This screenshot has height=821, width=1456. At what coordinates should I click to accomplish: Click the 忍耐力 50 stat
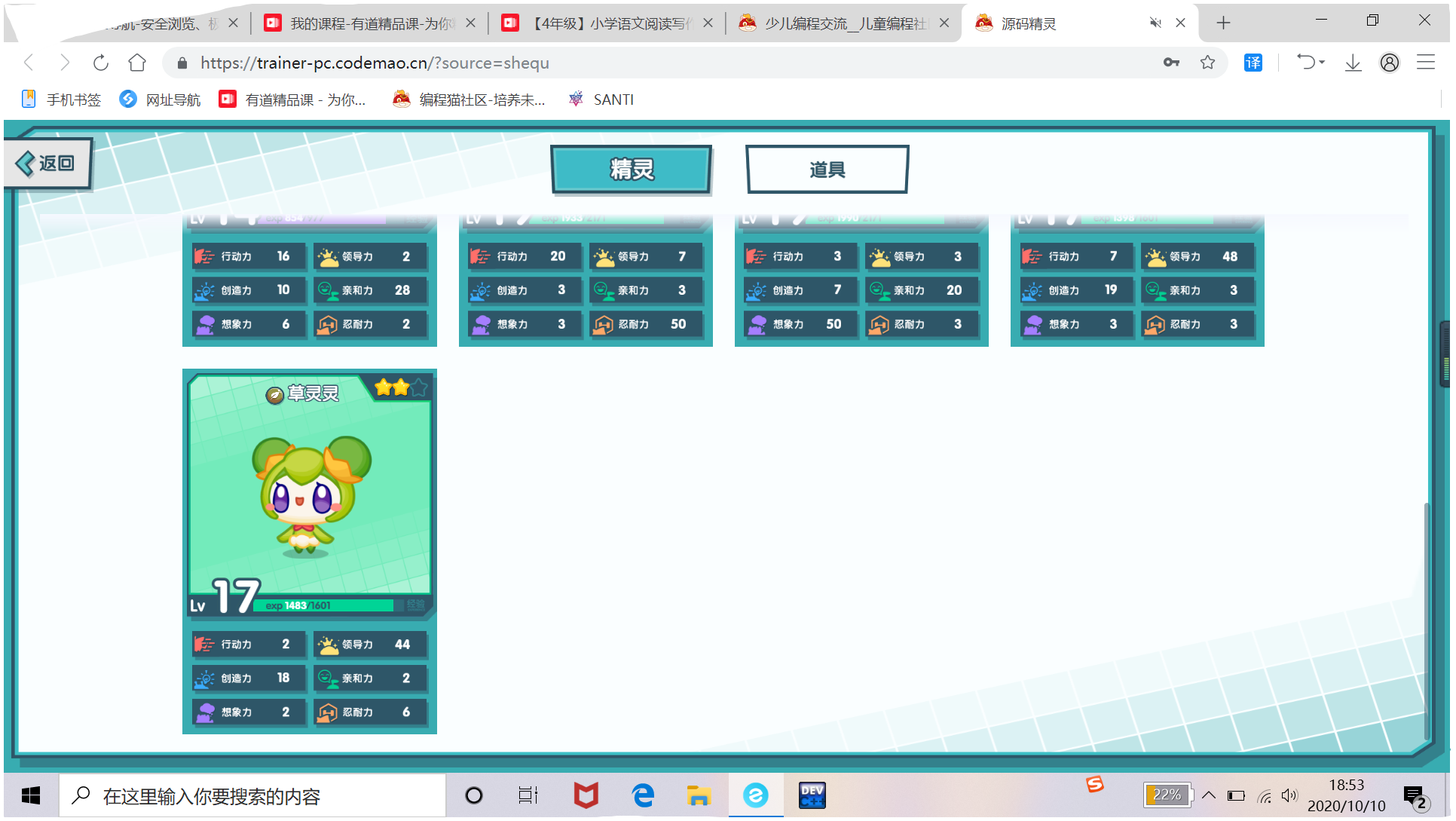click(x=646, y=324)
